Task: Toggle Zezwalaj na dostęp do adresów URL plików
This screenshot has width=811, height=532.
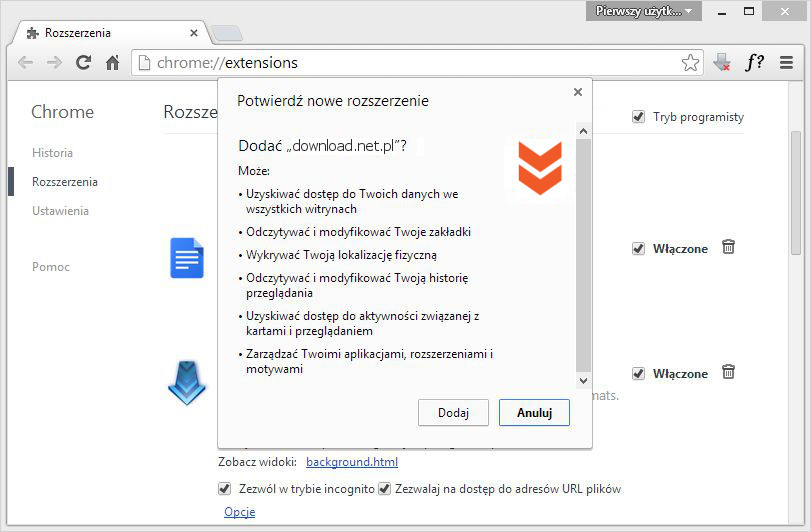Action: tap(384, 489)
